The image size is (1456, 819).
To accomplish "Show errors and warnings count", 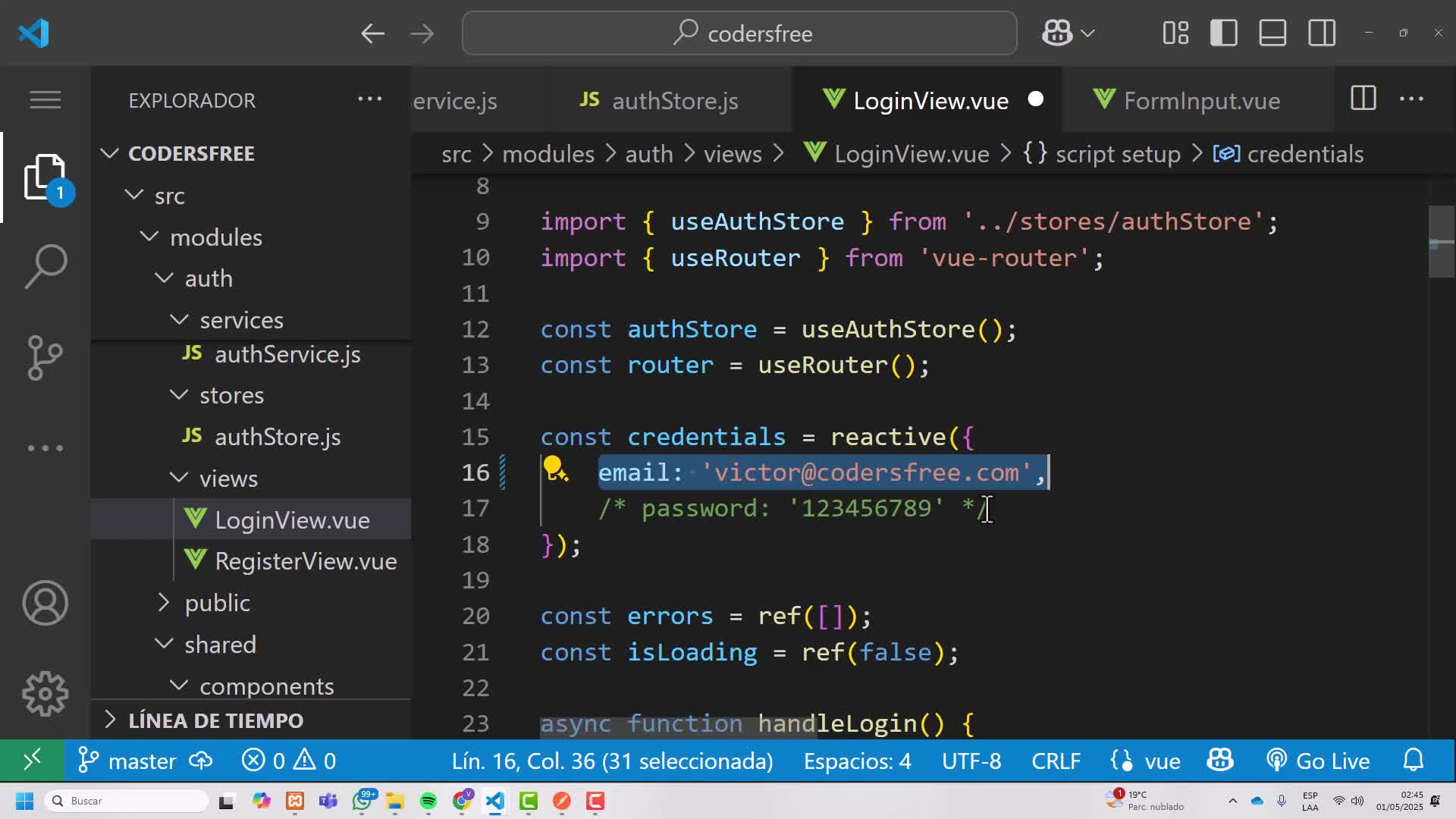I will (x=289, y=761).
